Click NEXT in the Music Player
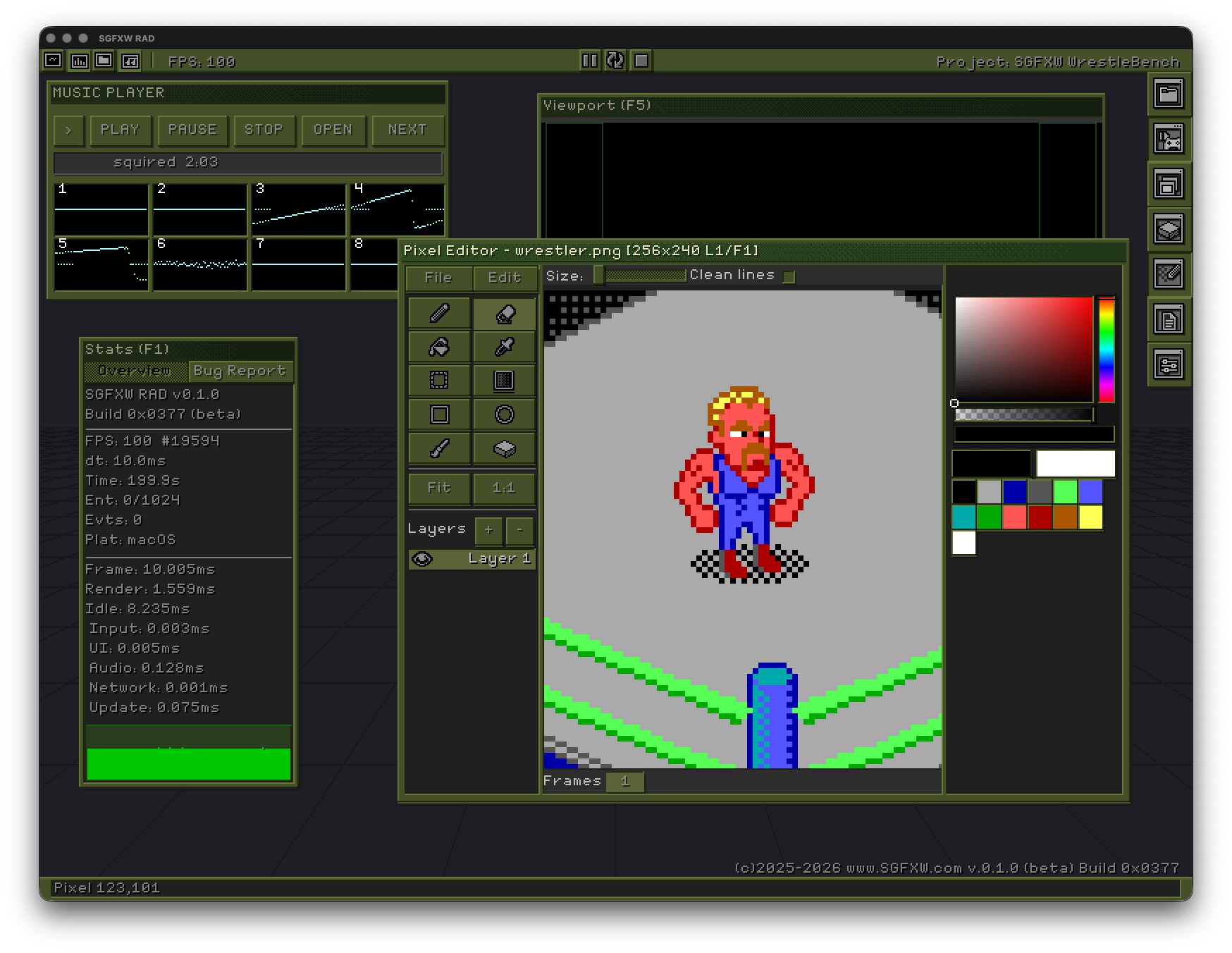The image size is (1232, 953). (407, 130)
